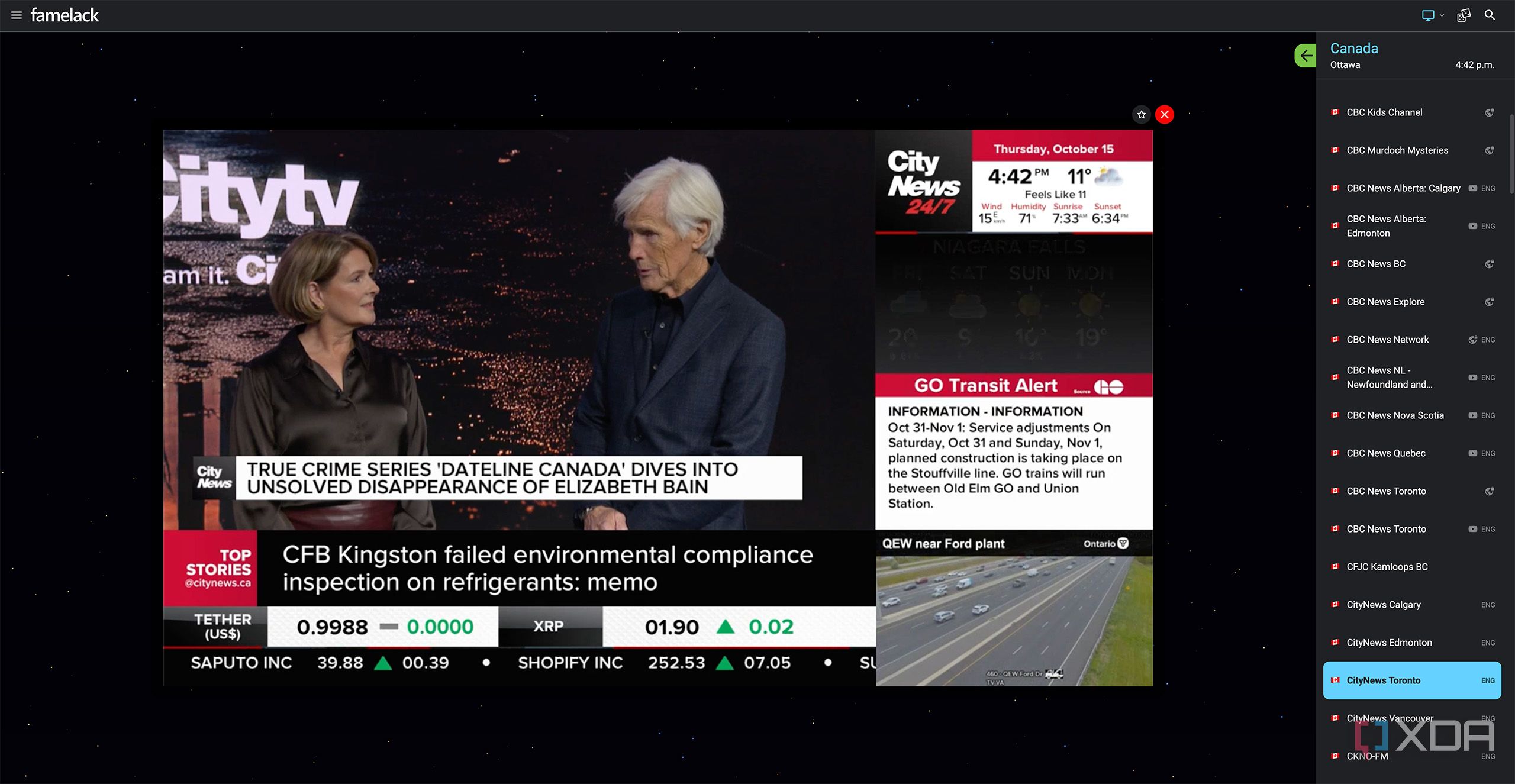Select CityNews Calgary in the channel list
Viewport: 1515px width, 784px height.
[x=1412, y=605]
